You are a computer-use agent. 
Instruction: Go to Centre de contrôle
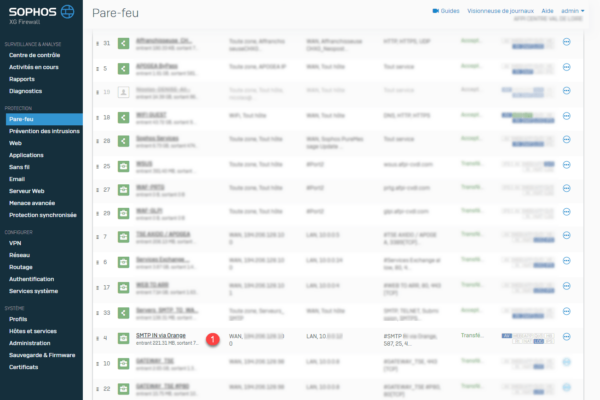pos(34,55)
